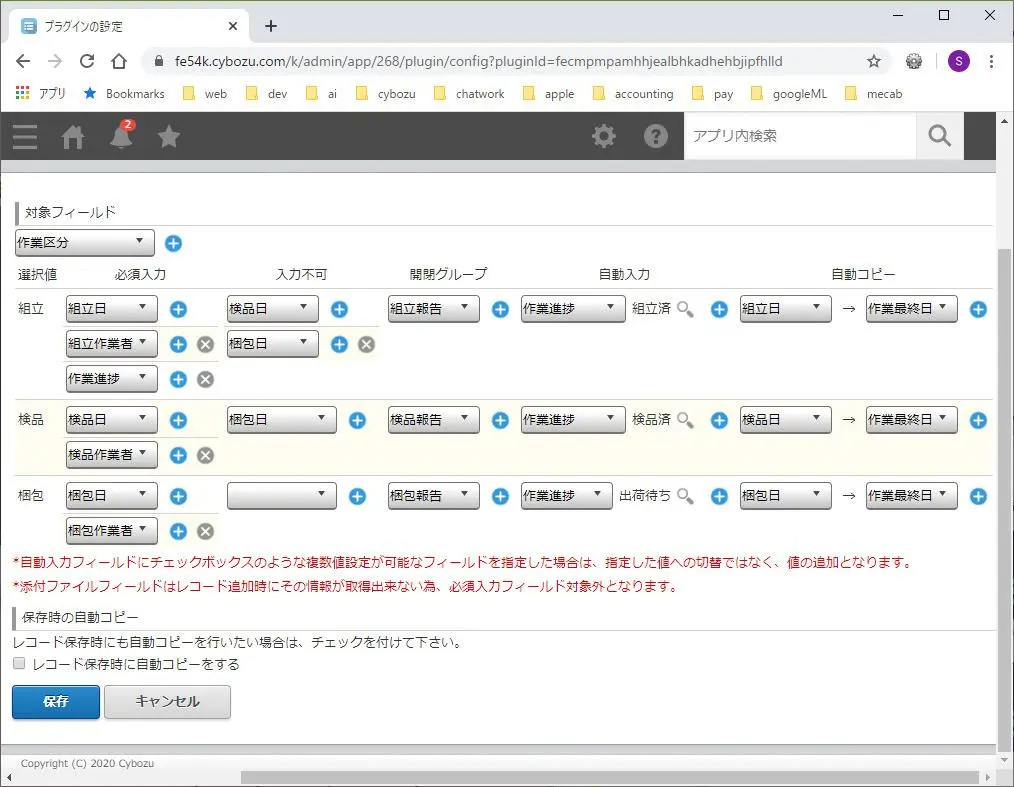Open favorites via the star icon

coord(169,137)
